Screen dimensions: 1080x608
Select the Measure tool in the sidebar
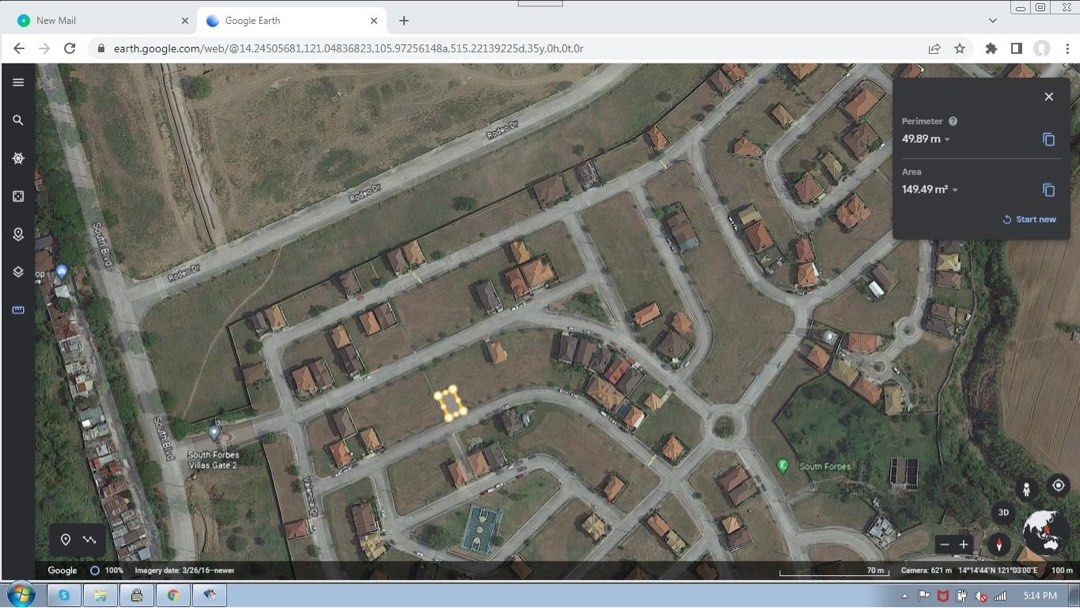(17, 310)
